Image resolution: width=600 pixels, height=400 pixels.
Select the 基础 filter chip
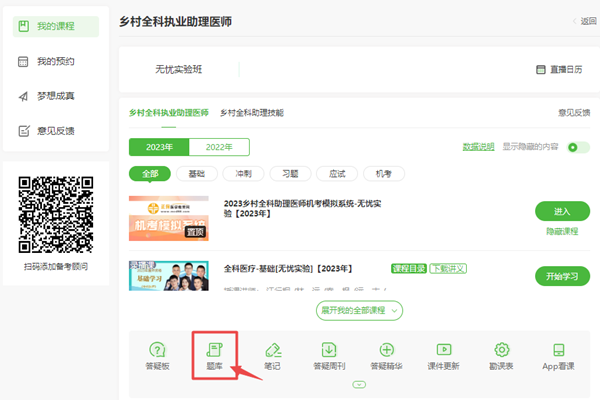click(x=197, y=173)
